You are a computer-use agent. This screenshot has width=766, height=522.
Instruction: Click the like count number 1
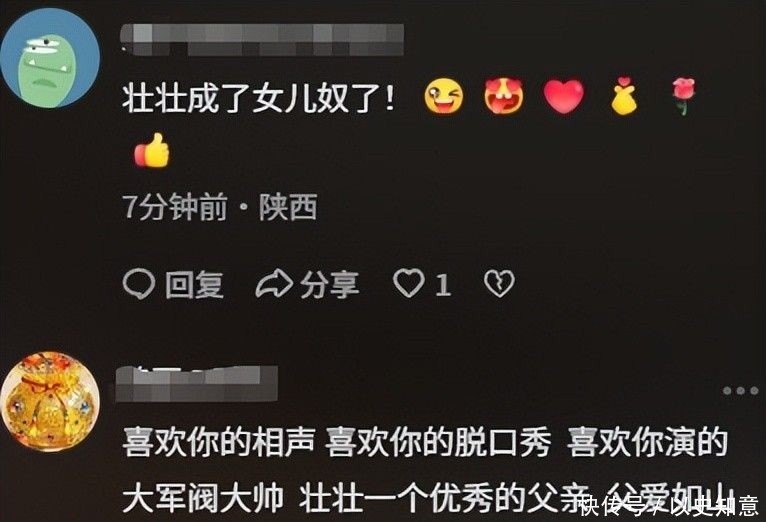click(442, 285)
